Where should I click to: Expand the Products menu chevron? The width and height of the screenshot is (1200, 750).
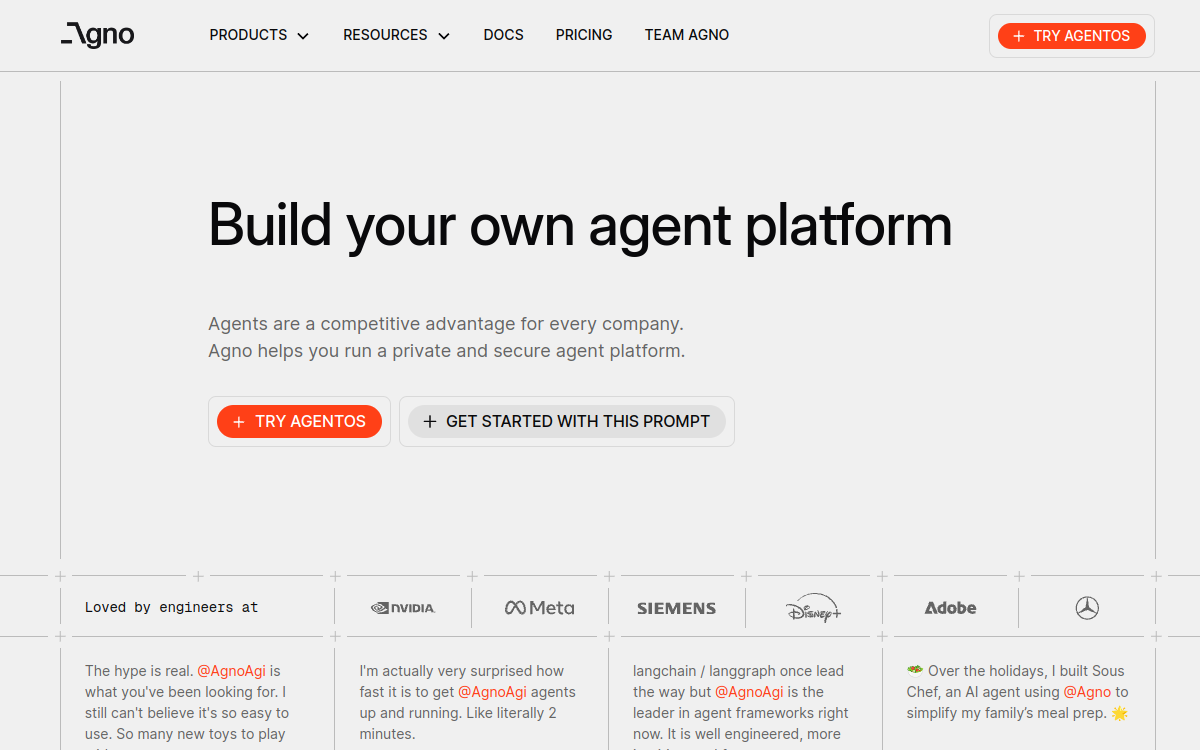(303, 36)
